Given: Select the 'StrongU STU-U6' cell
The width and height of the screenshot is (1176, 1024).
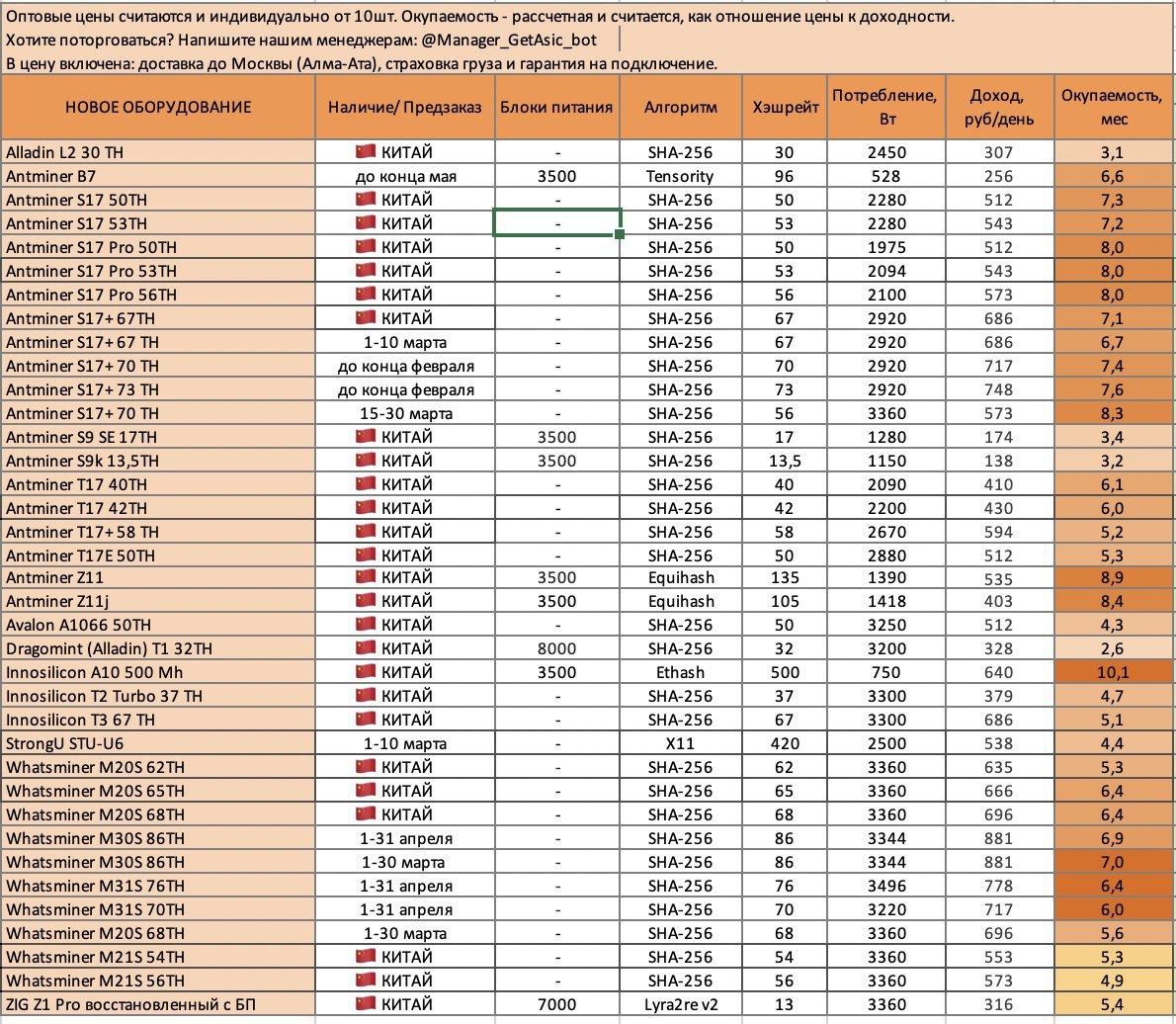Looking at the screenshot, I should (158, 743).
